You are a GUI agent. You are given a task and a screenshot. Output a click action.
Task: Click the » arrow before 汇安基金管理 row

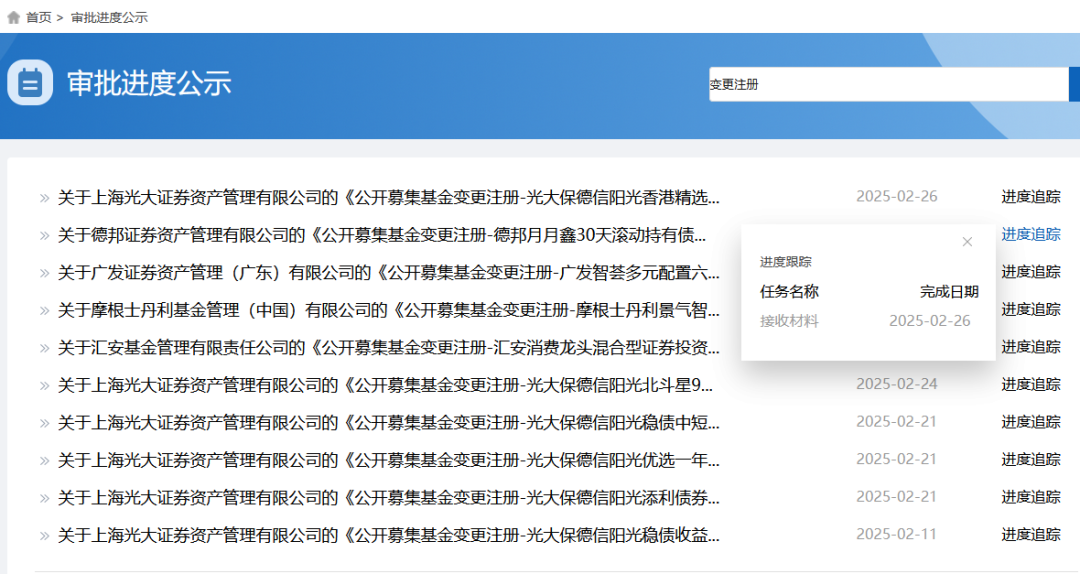pos(45,348)
